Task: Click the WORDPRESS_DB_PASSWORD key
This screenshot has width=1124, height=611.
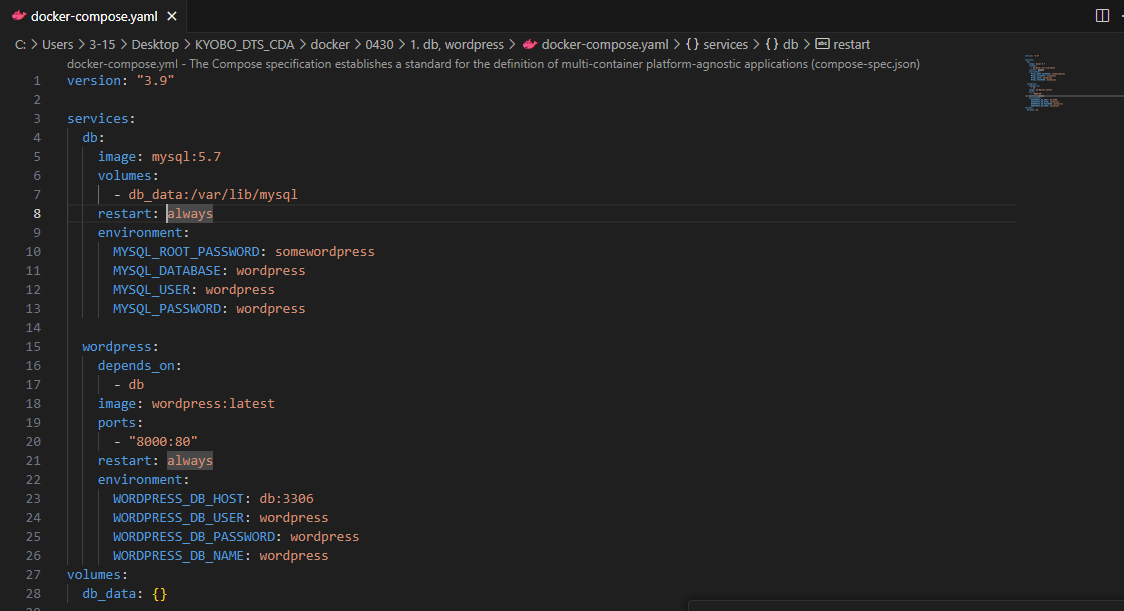Action: [x=194, y=536]
